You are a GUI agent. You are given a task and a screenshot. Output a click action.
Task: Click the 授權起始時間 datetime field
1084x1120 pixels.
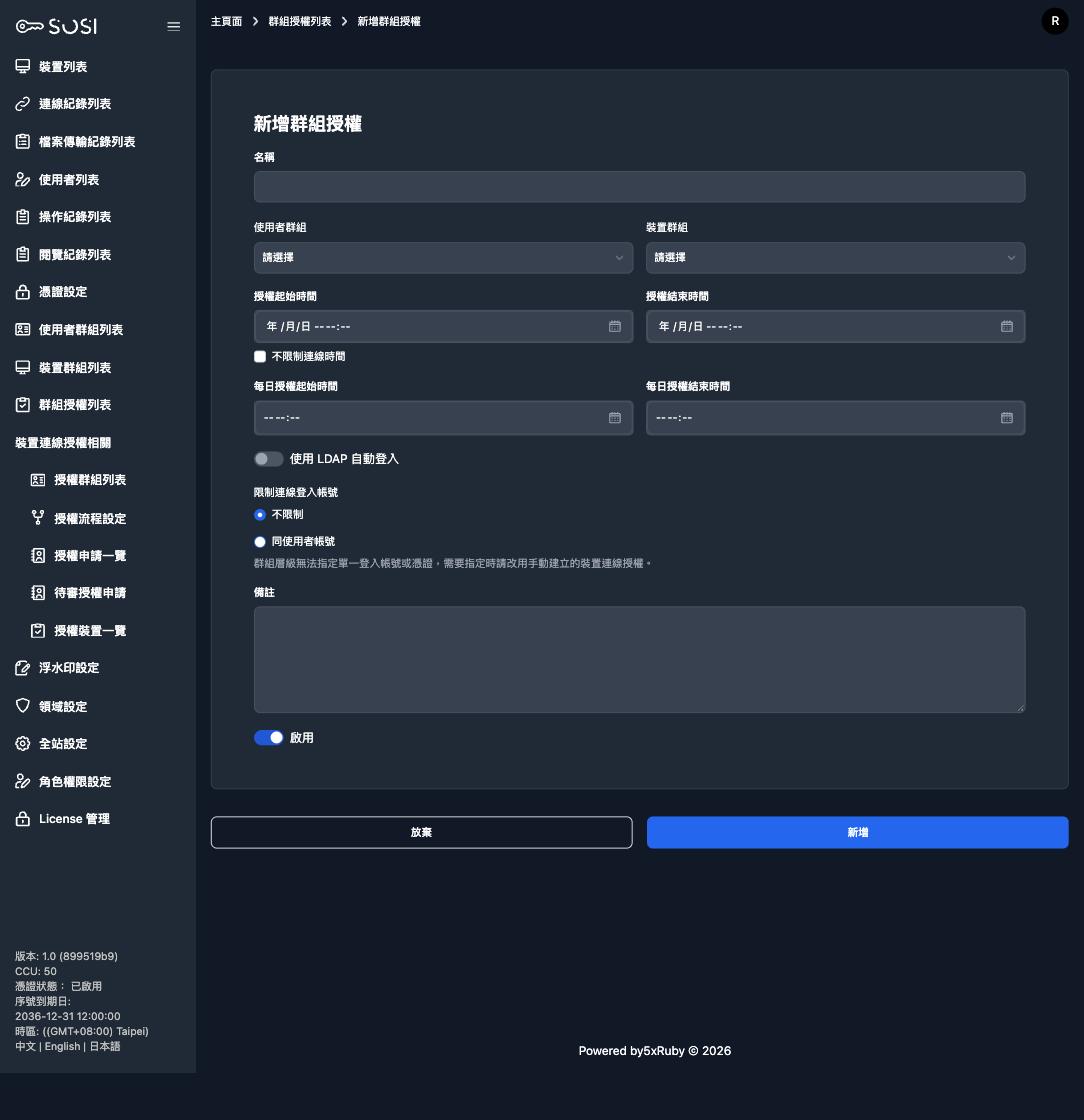pos(443,326)
